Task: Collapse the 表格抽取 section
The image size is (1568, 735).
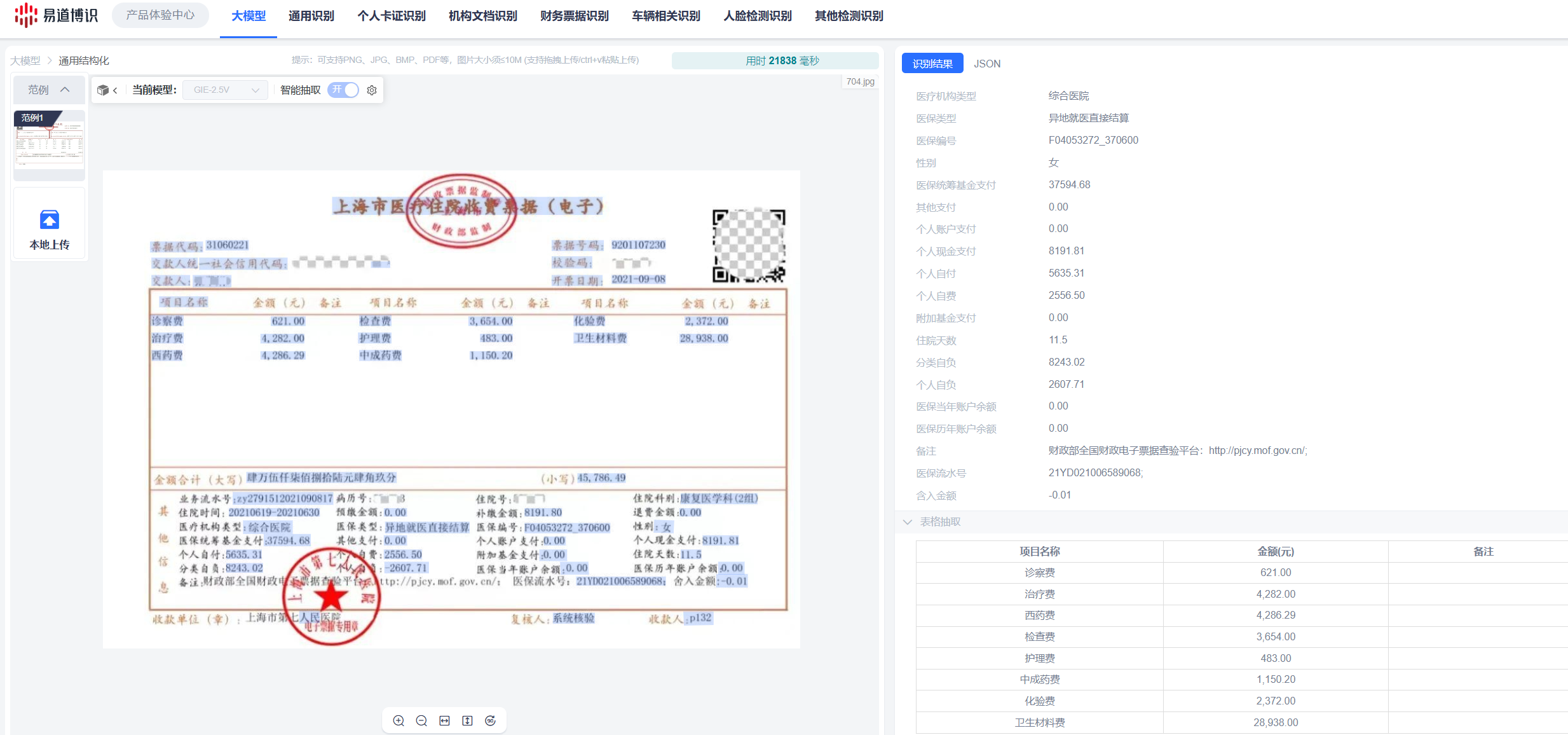Action: tap(908, 522)
